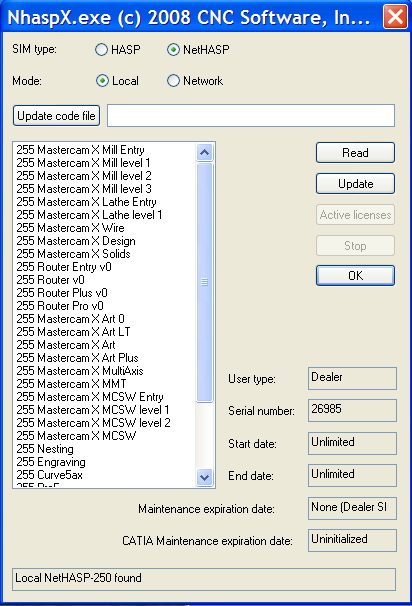Click the Update button
Screen dimensions: 412x606
[x=355, y=184]
